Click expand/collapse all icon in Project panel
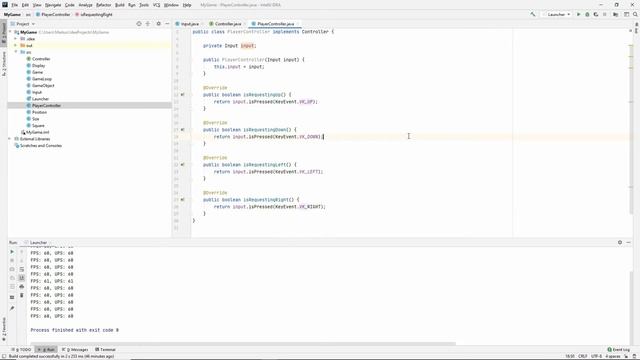The width and height of the screenshot is (640, 360). point(148,24)
